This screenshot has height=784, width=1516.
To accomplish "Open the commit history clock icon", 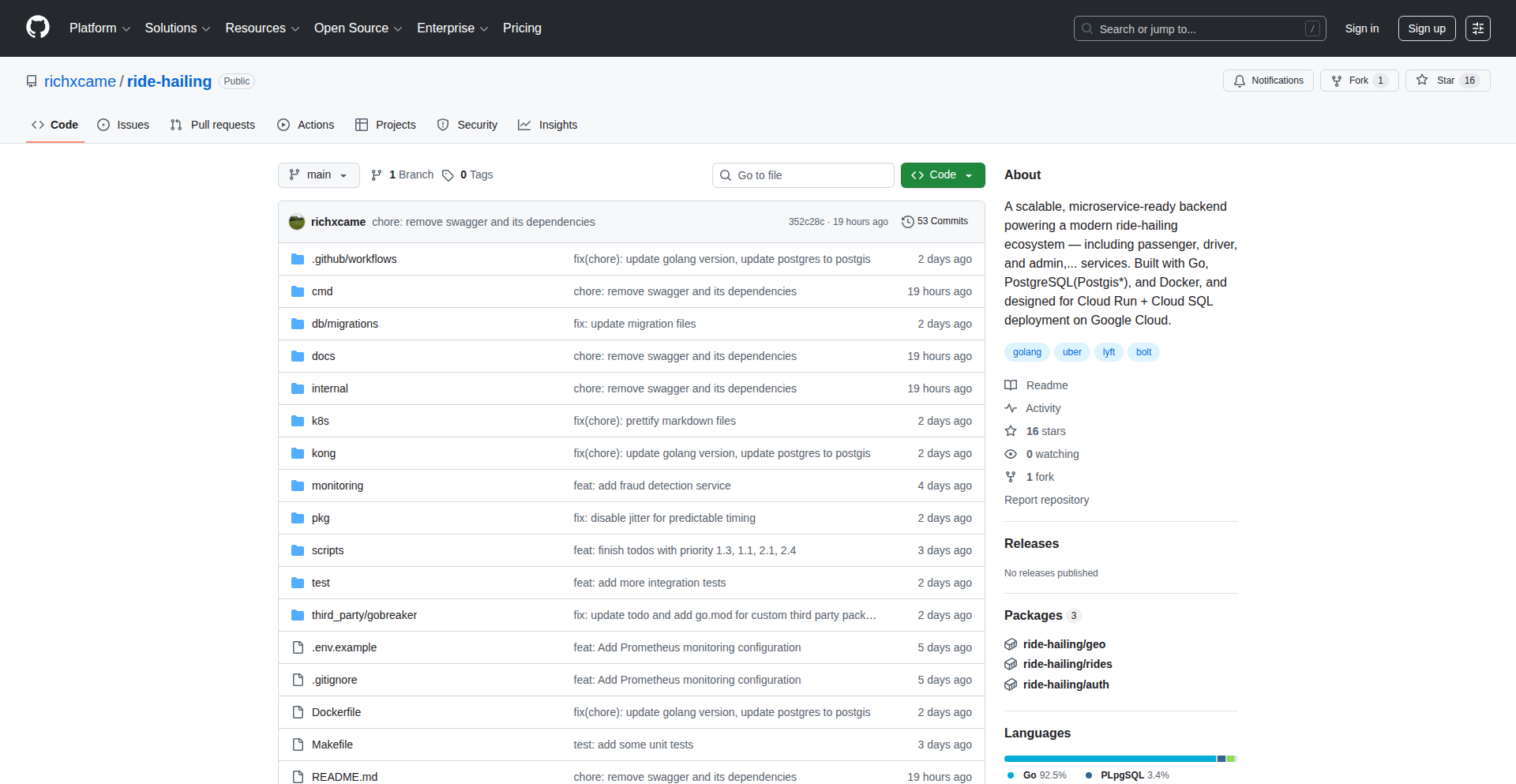I will [907, 222].
